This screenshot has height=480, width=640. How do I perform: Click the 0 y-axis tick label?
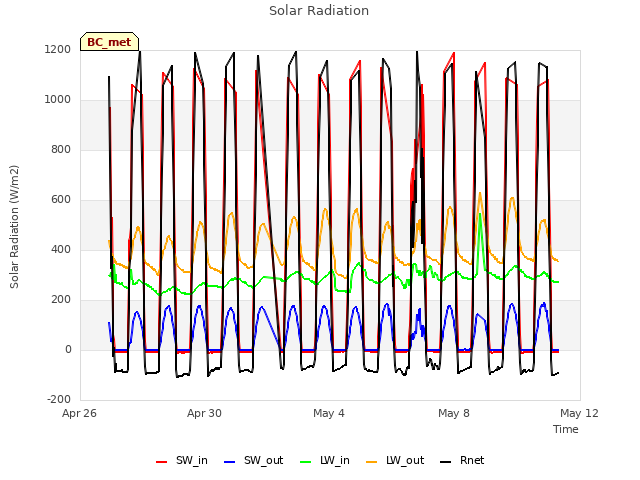[68, 349]
